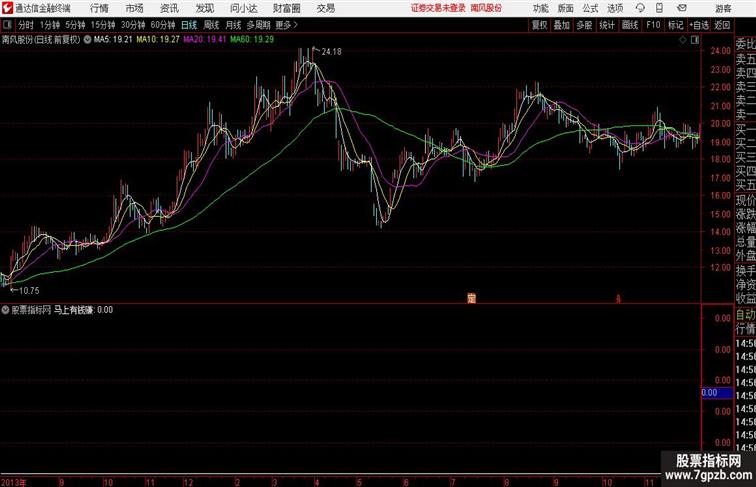Click the 马上有钱赚 indicator name
This screenshot has width=756, height=487.
coord(73,310)
